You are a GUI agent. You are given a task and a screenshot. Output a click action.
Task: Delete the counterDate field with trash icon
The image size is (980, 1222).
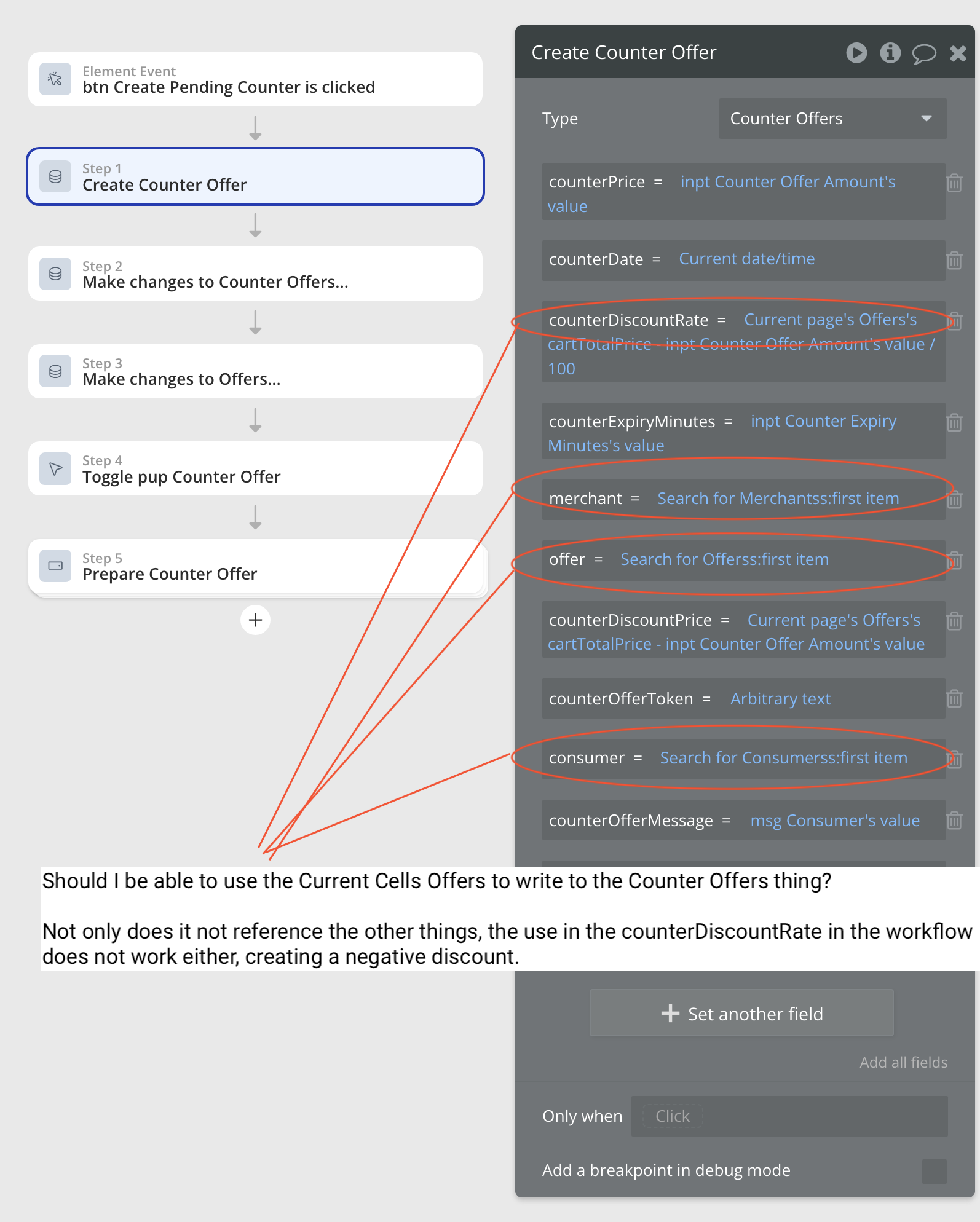click(x=954, y=260)
